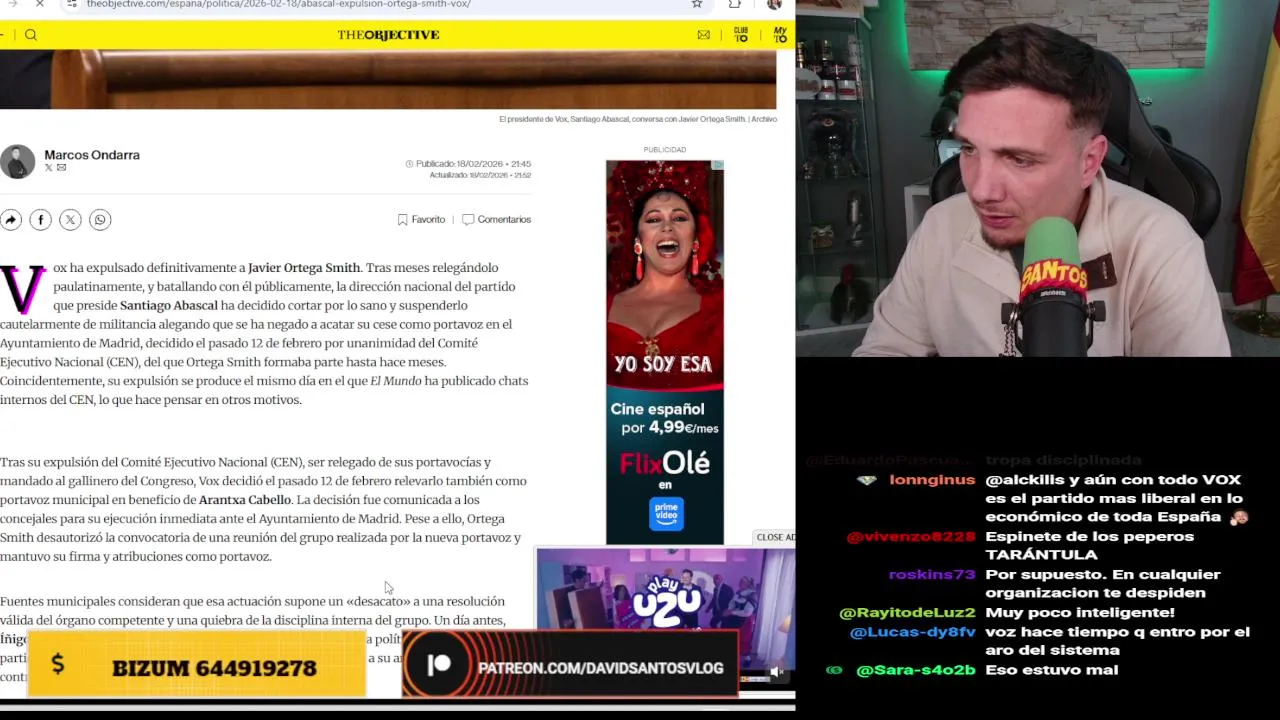Click chat message 'Eso estuvo mal'

(1051, 670)
